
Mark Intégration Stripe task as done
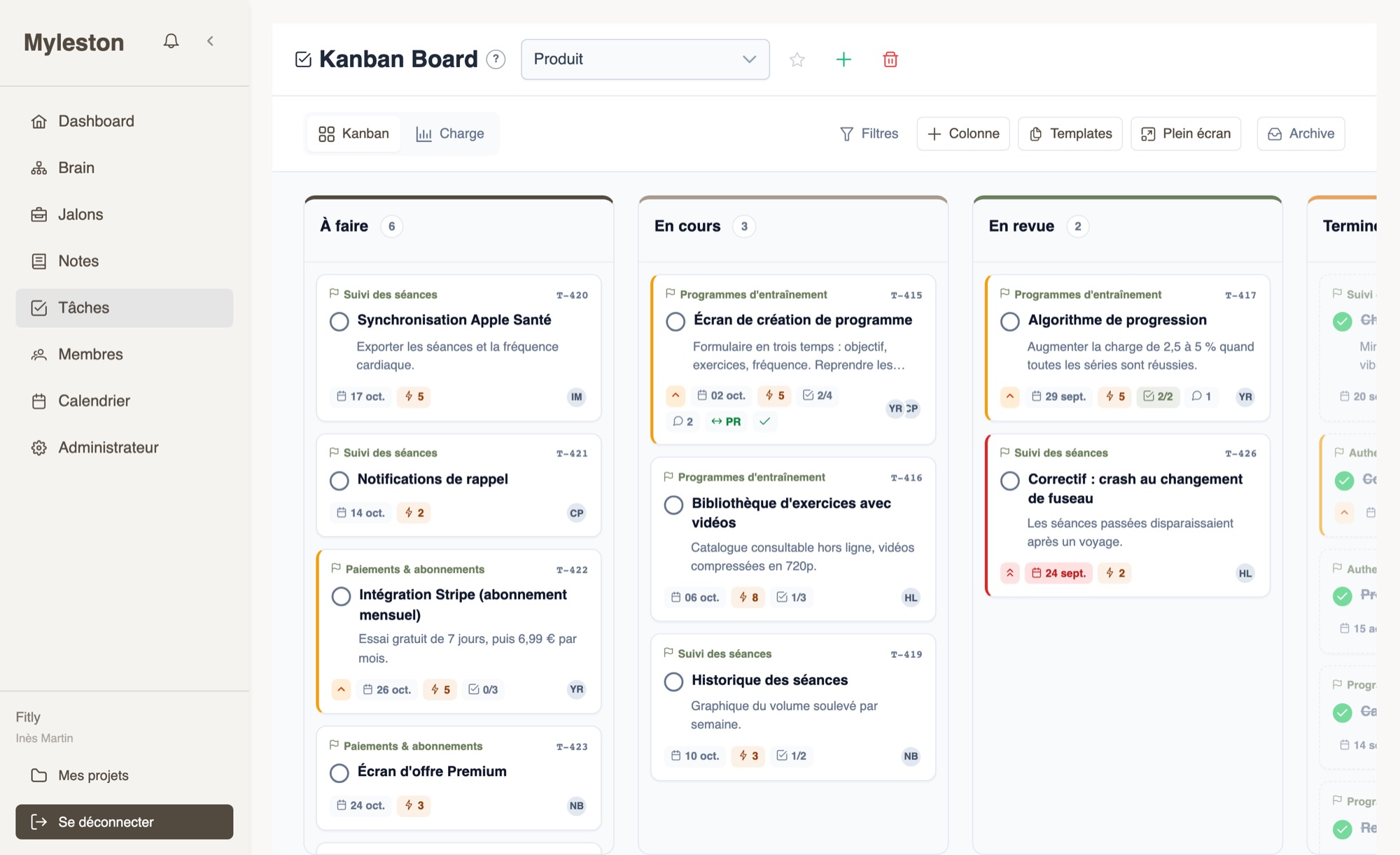click(x=341, y=596)
